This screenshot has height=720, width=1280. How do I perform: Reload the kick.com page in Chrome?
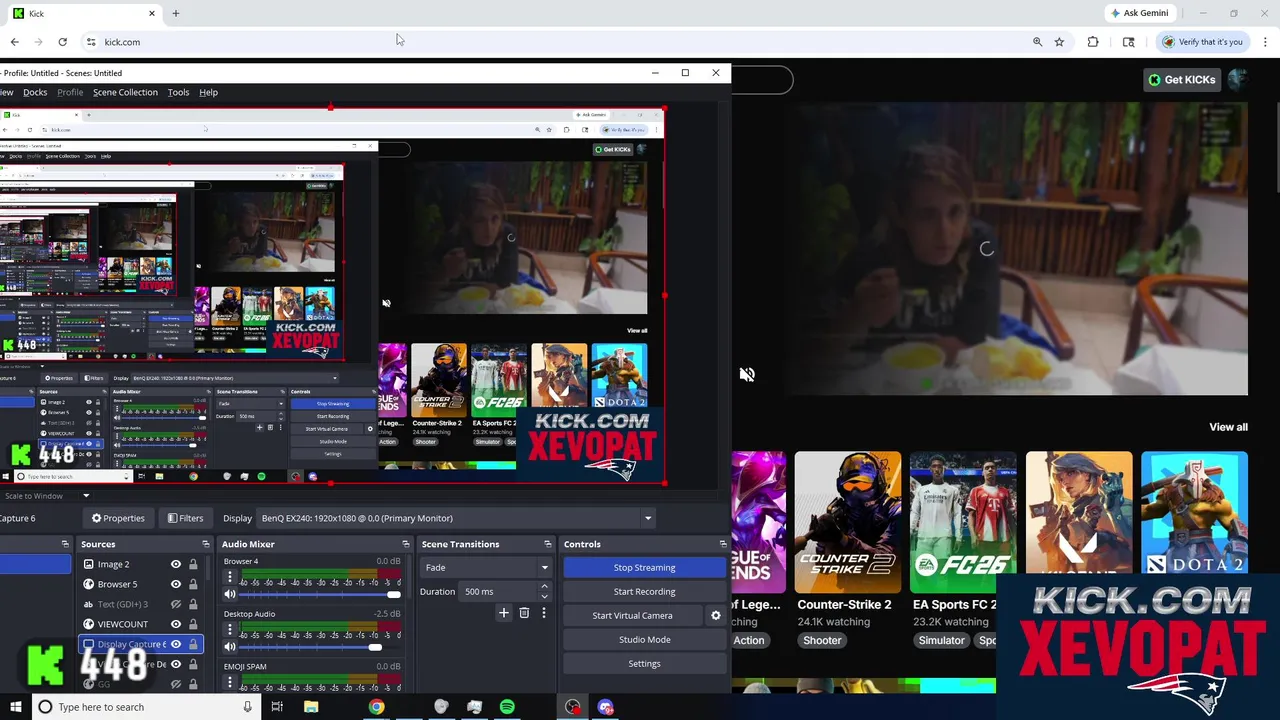[62, 42]
